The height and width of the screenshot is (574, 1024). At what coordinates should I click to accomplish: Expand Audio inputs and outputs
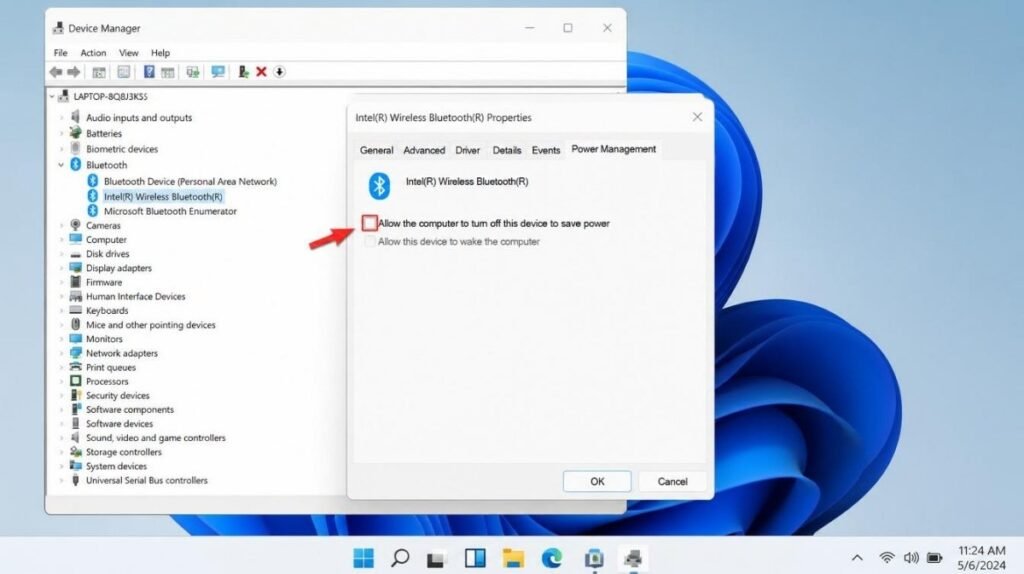[x=61, y=118]
